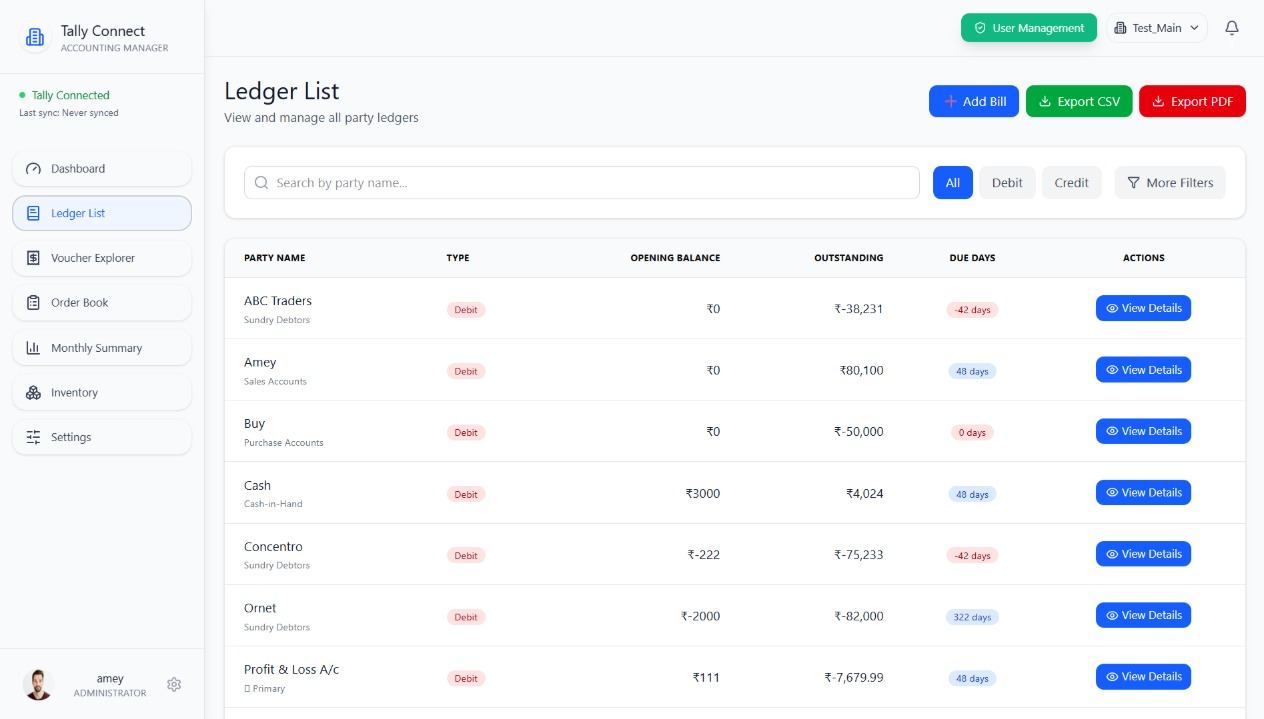Click the shield icon on User Management
The width and height of the screenshot is (1264, 719).
click(x=980, y=28)
